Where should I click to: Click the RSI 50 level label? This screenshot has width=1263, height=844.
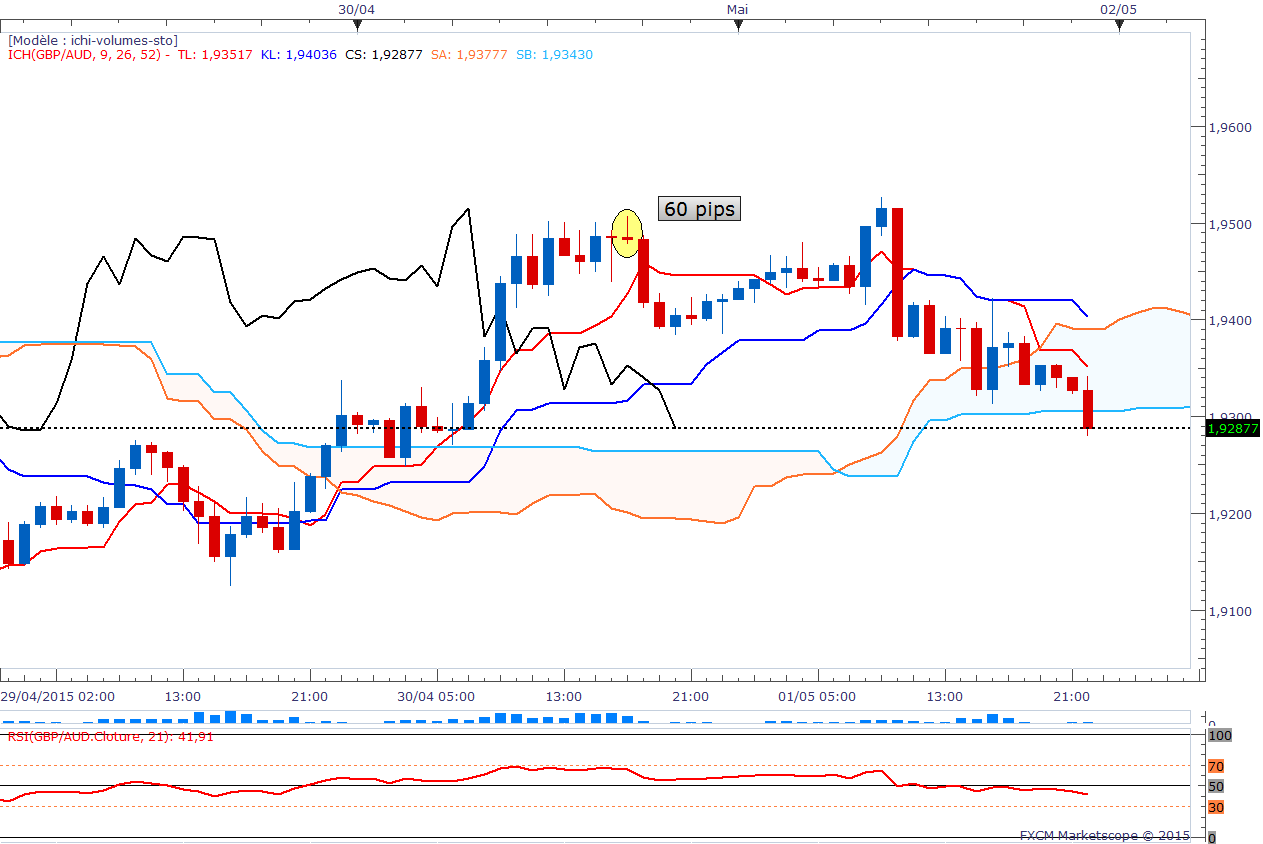coord(1215,786)
